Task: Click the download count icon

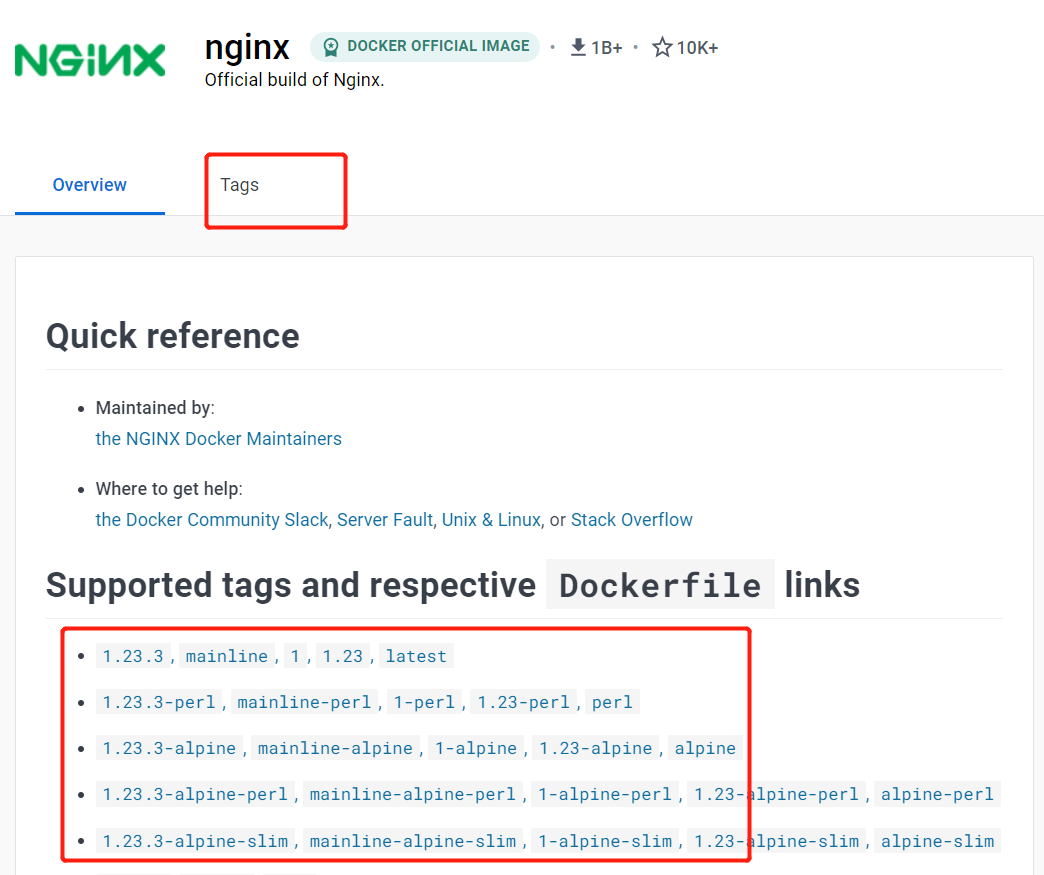Action: (x=578, y=47)
